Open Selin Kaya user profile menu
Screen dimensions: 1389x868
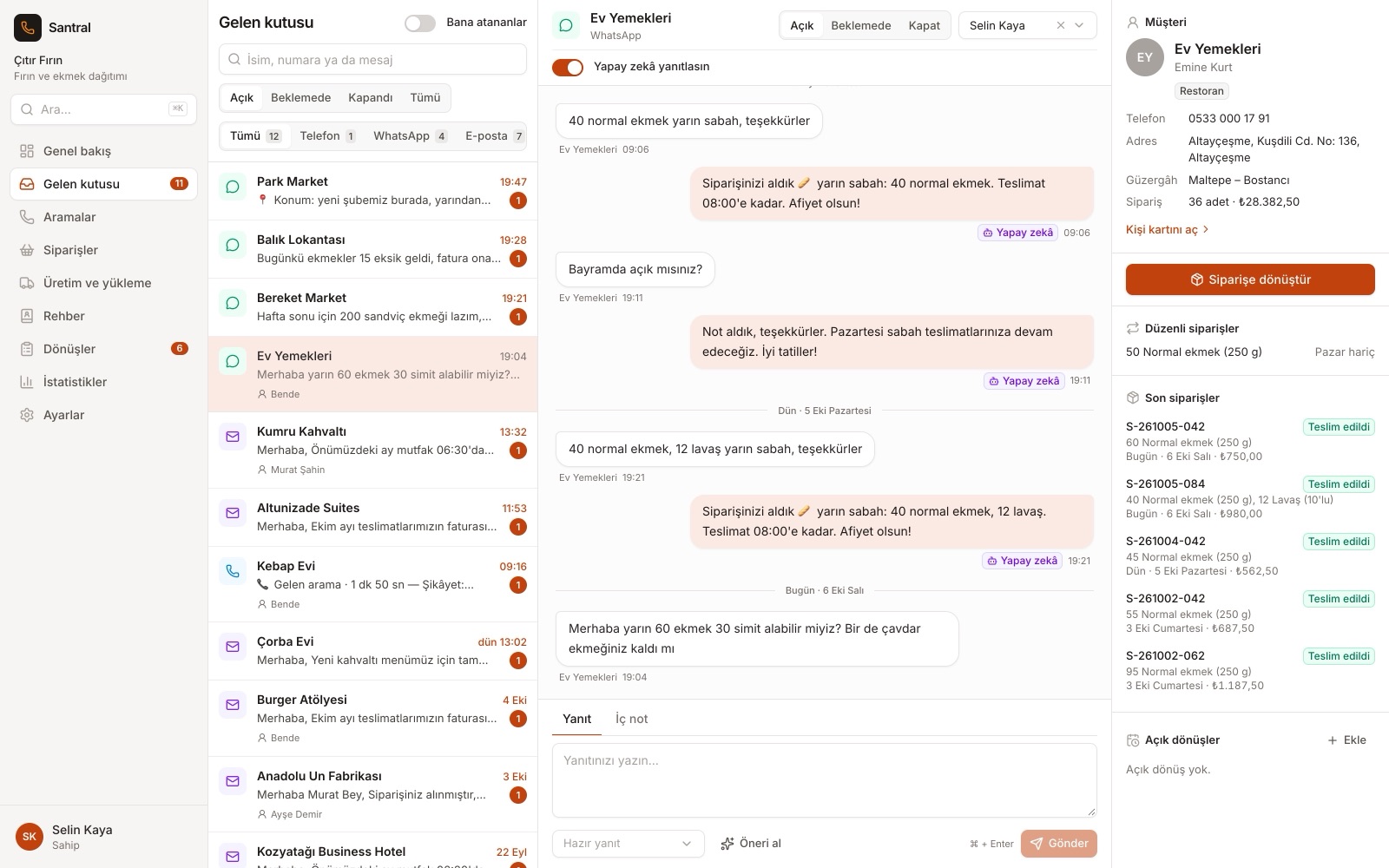click(x=103, y=837)
